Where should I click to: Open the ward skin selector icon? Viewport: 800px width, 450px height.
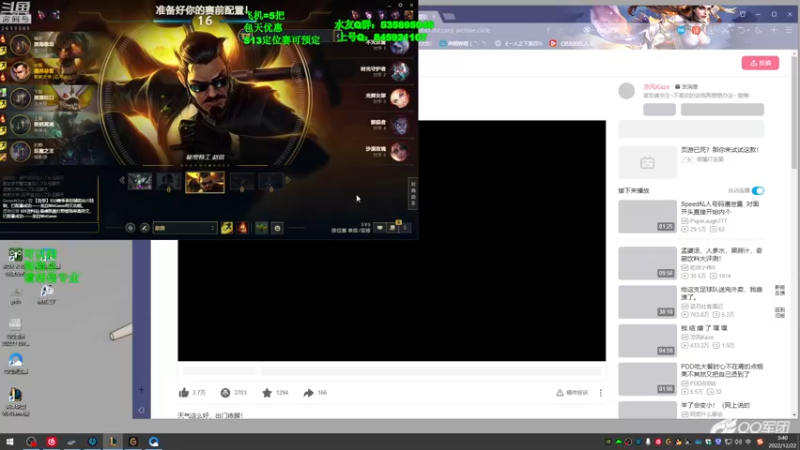pyautogui.click(x=261, y=228)
